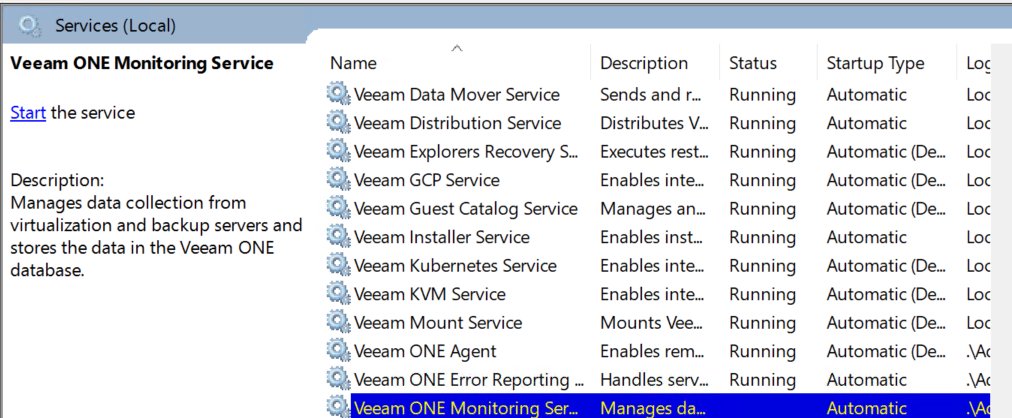The height and width of the screenshot is (418, 1012).
Task: Click the 'Manages an...' description cell
Action: click(x=651, y=208)
